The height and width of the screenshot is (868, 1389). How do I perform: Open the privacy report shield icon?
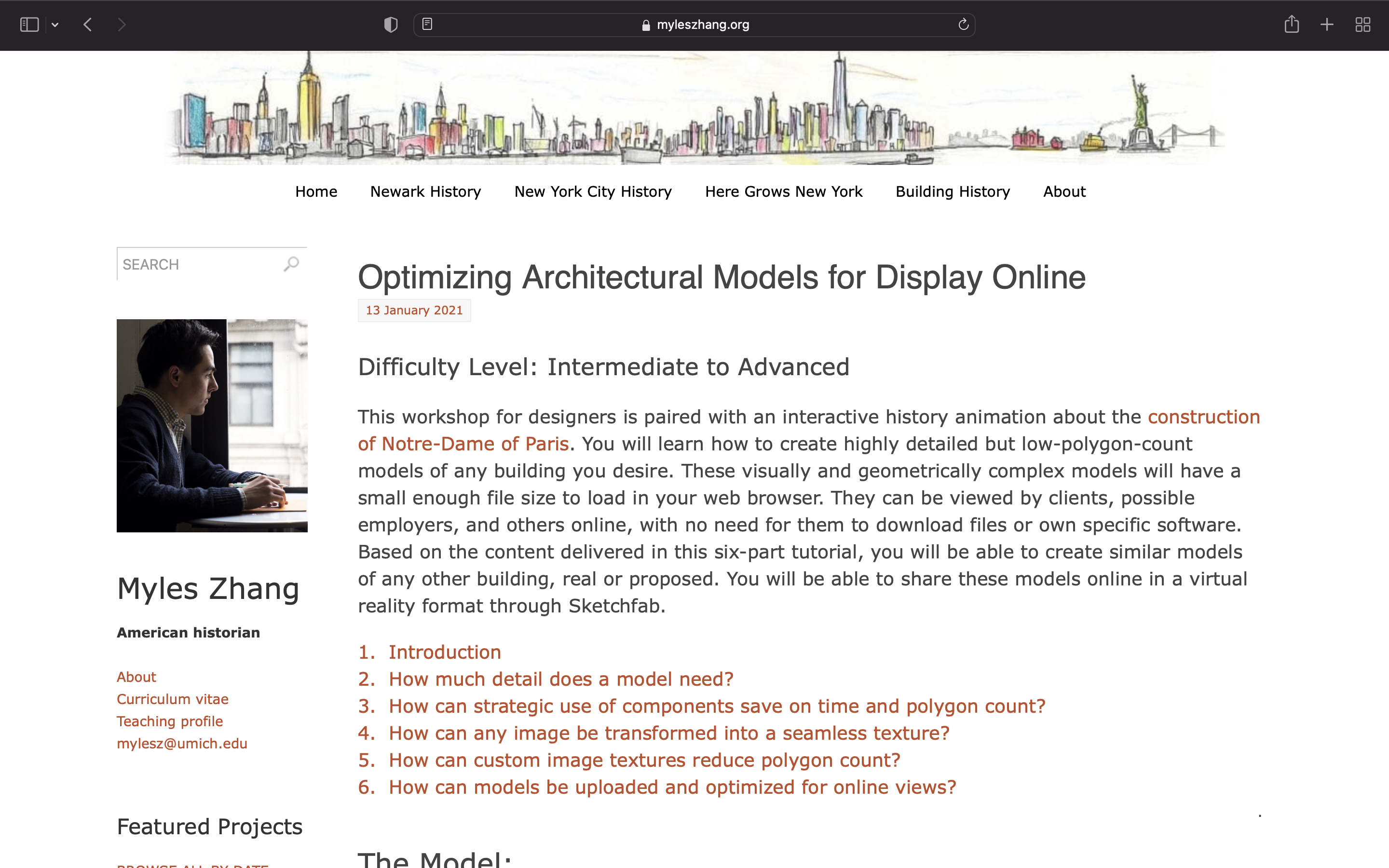click(x=390, y=25)
